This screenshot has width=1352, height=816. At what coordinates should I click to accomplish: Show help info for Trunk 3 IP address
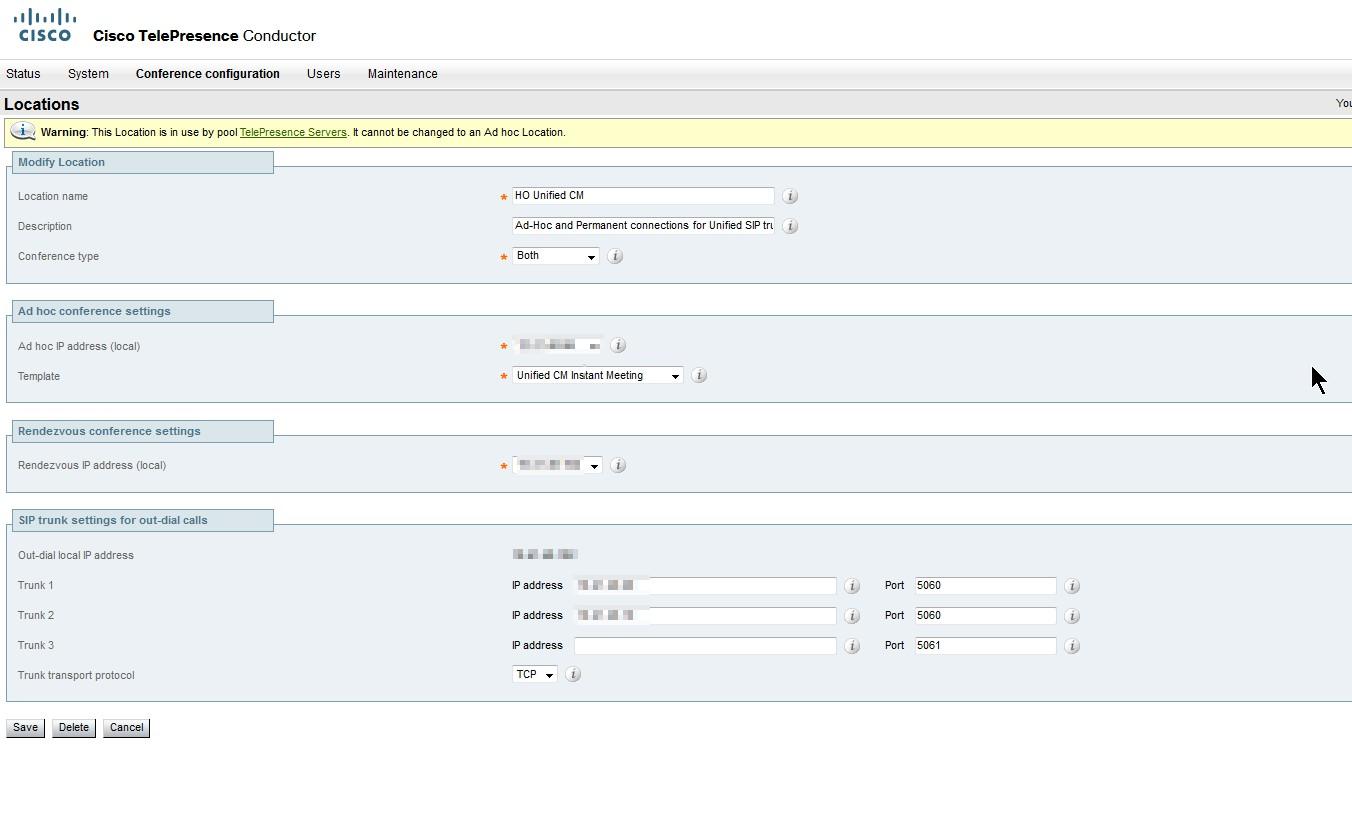(852, 646)
